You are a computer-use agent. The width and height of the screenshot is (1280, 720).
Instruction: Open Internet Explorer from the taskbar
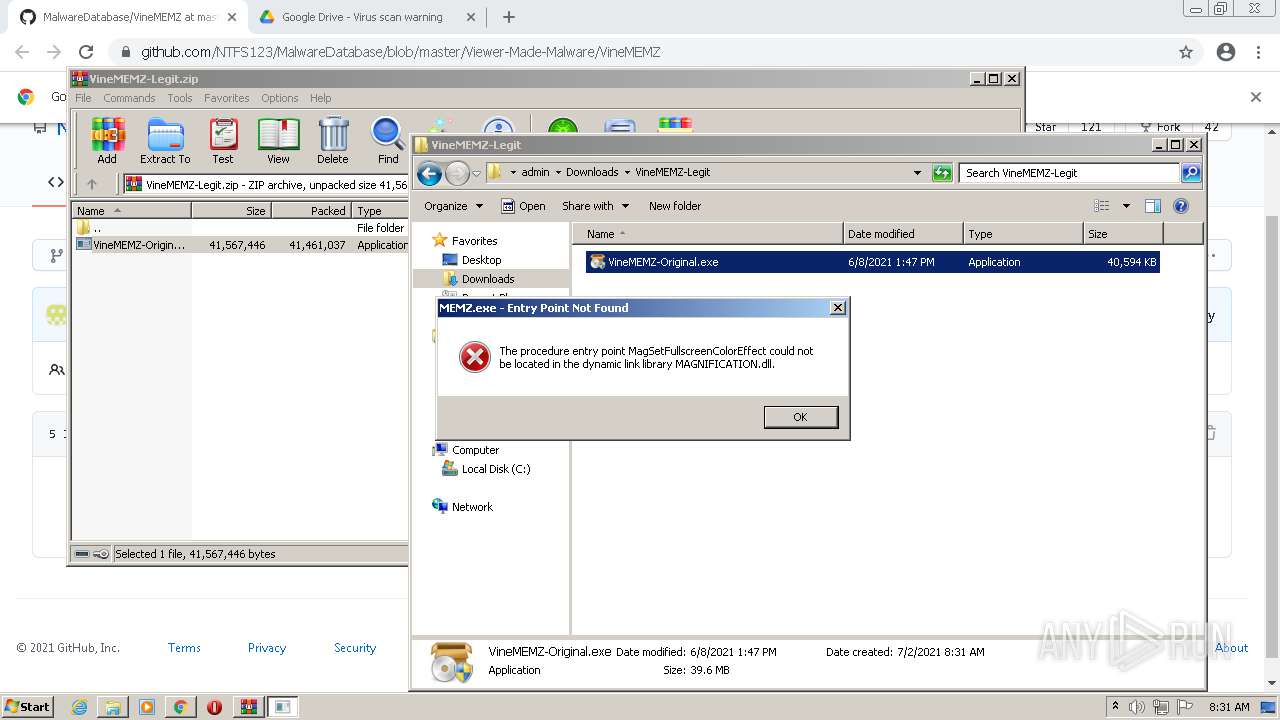pyautogui.click(x=80, y=707)
